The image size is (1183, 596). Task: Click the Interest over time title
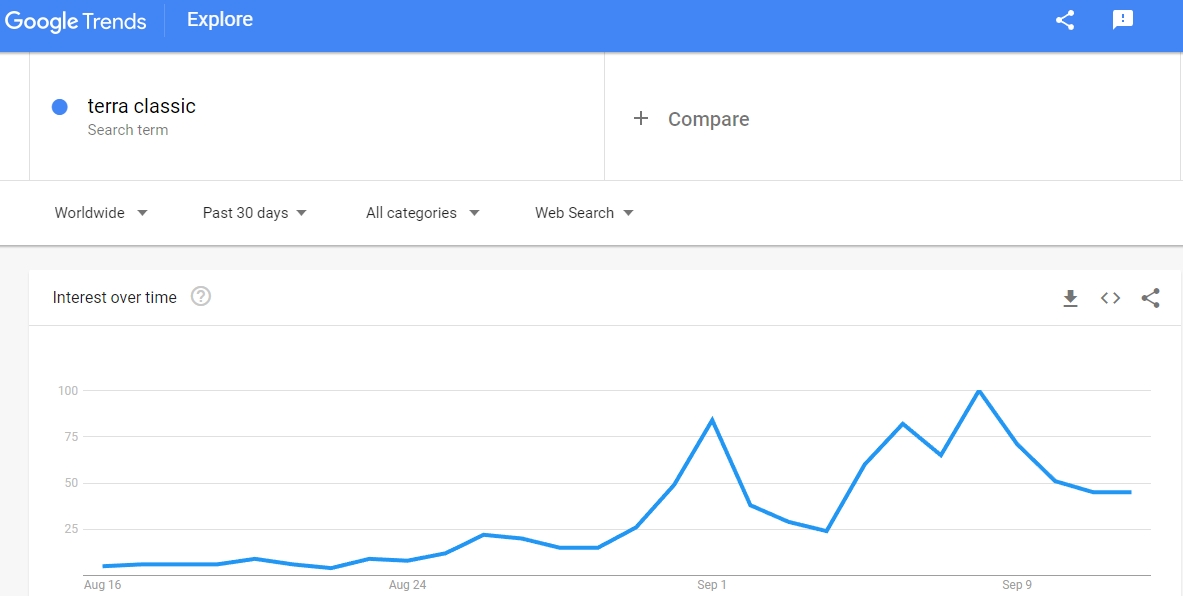[115, 297]
